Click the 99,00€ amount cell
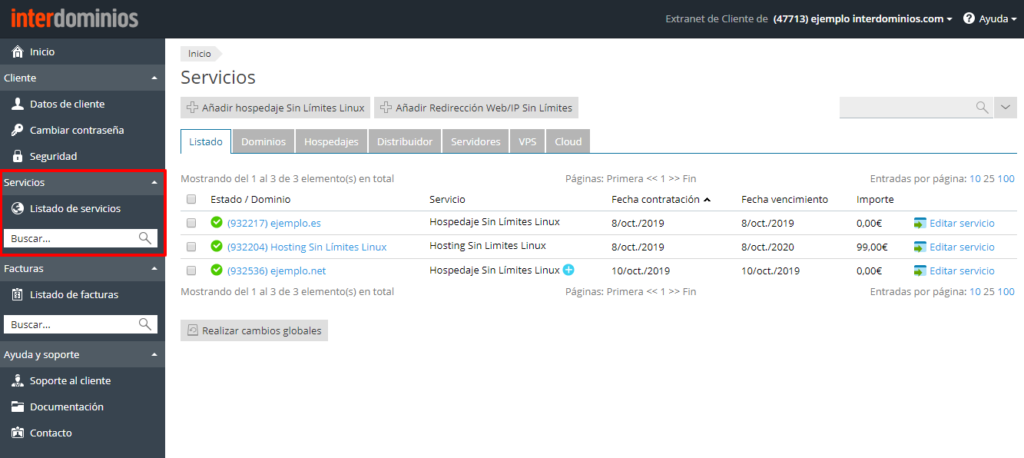The width and height of the screenshot is (1024, 458). click(872, 247)
